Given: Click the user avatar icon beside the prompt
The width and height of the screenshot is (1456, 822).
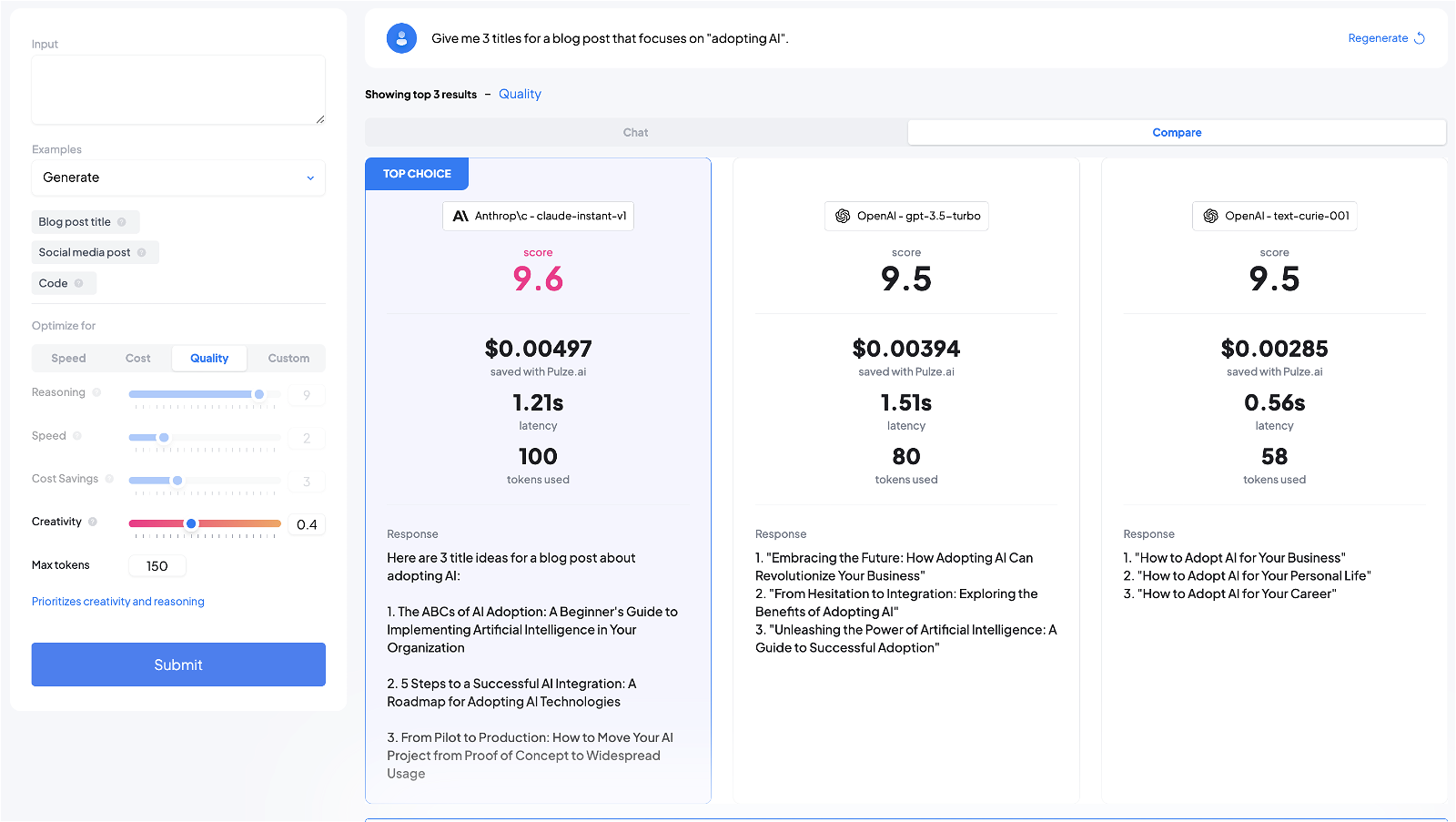Looking at the screenshot, I should [401, 38].
